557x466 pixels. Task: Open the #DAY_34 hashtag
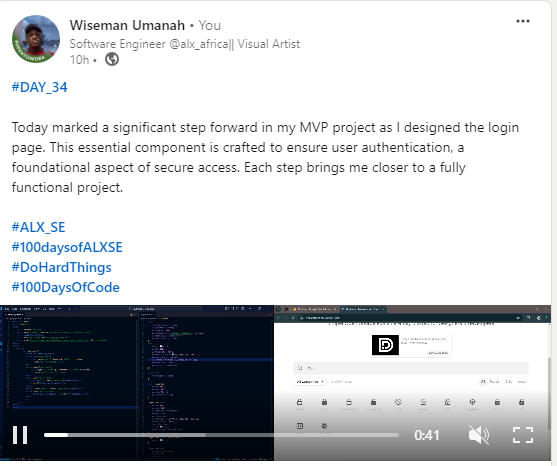[x=39, y=87]
